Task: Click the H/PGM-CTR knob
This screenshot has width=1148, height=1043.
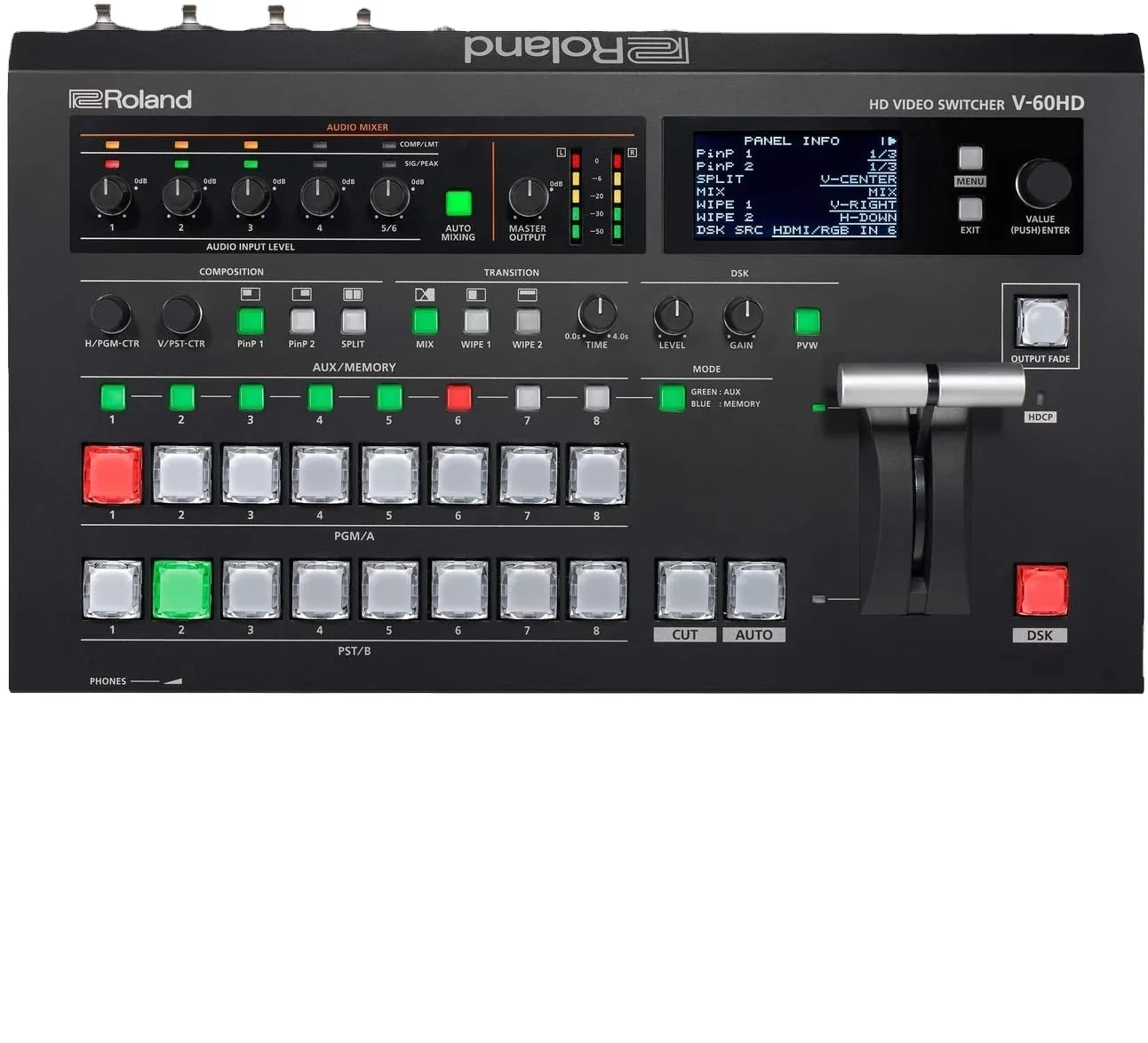Action: [x=111, y=314]
